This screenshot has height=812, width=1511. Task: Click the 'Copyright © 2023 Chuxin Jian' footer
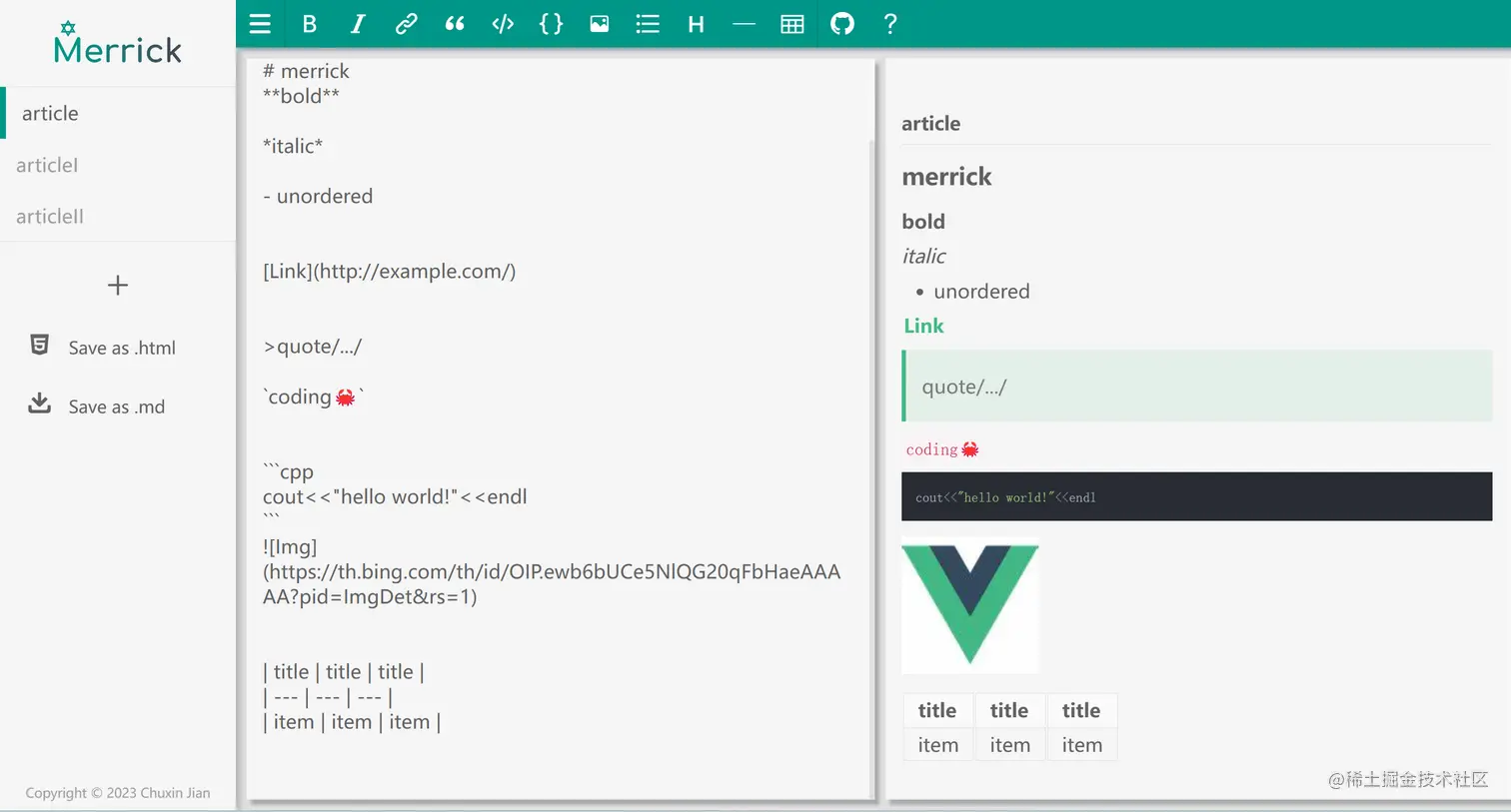(118, 793)
